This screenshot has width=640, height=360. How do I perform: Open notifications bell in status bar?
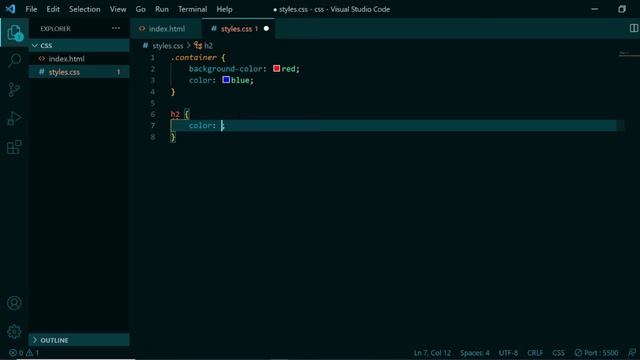coord(632,353)
